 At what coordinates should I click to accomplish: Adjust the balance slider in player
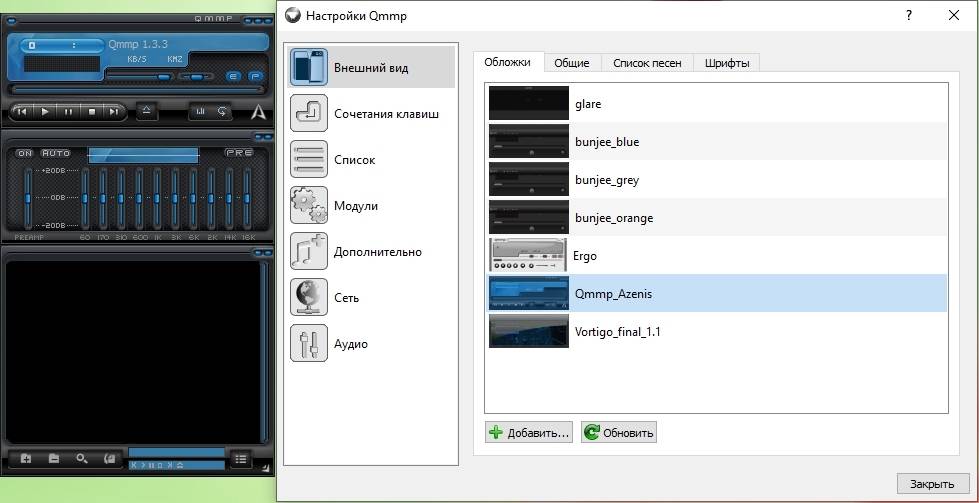[196, 77]
